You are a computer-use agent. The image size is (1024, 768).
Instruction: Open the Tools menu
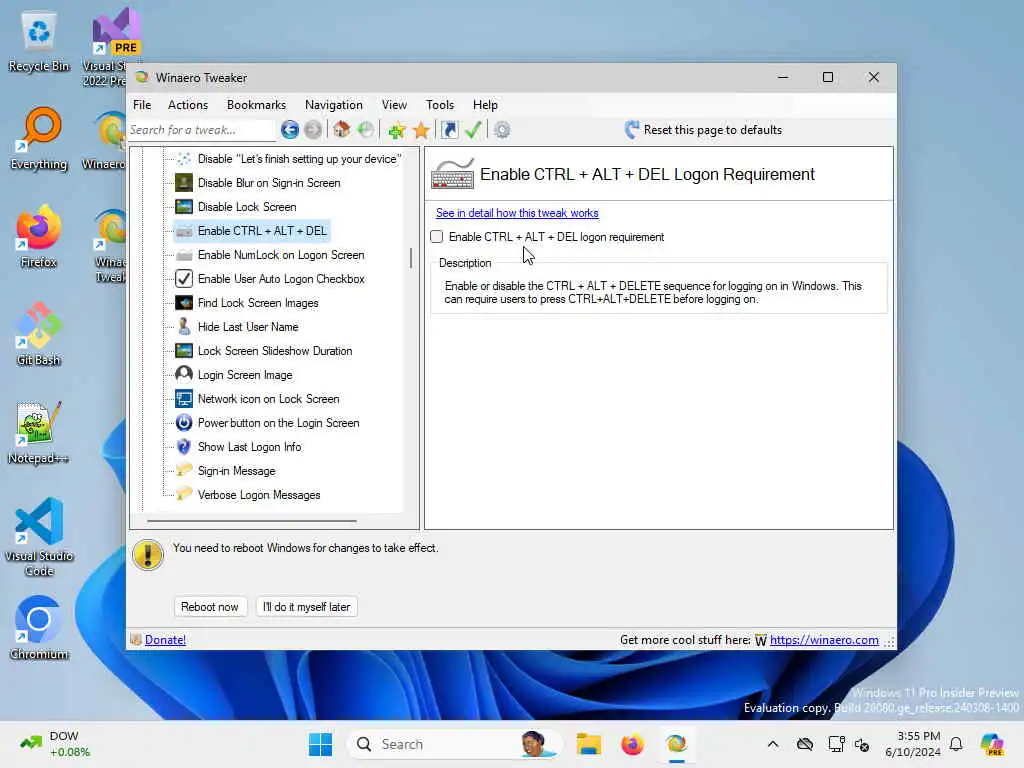click(x=440, y=104)
